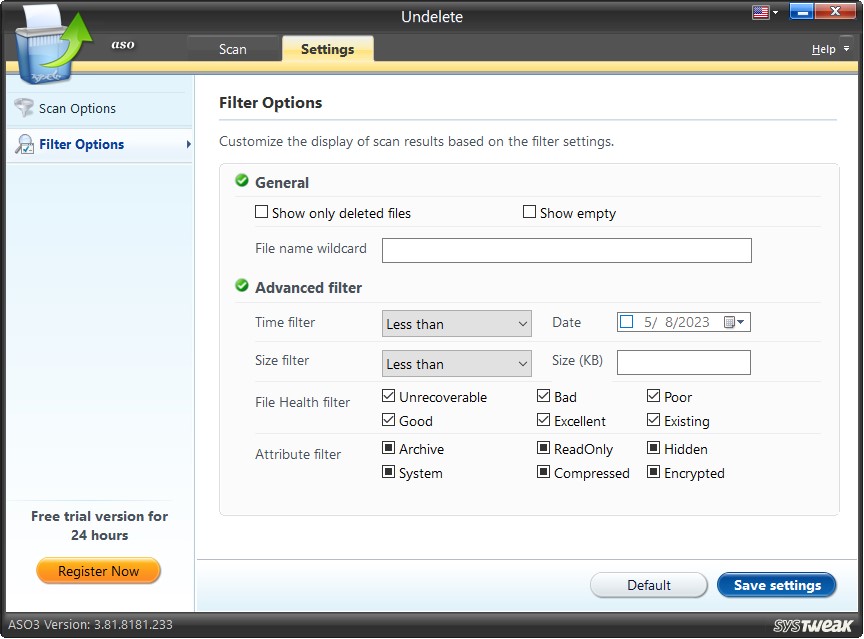Uncheck the Unrecoverable health filter
This screenshot has height=639, width=864.
point(387,396)
